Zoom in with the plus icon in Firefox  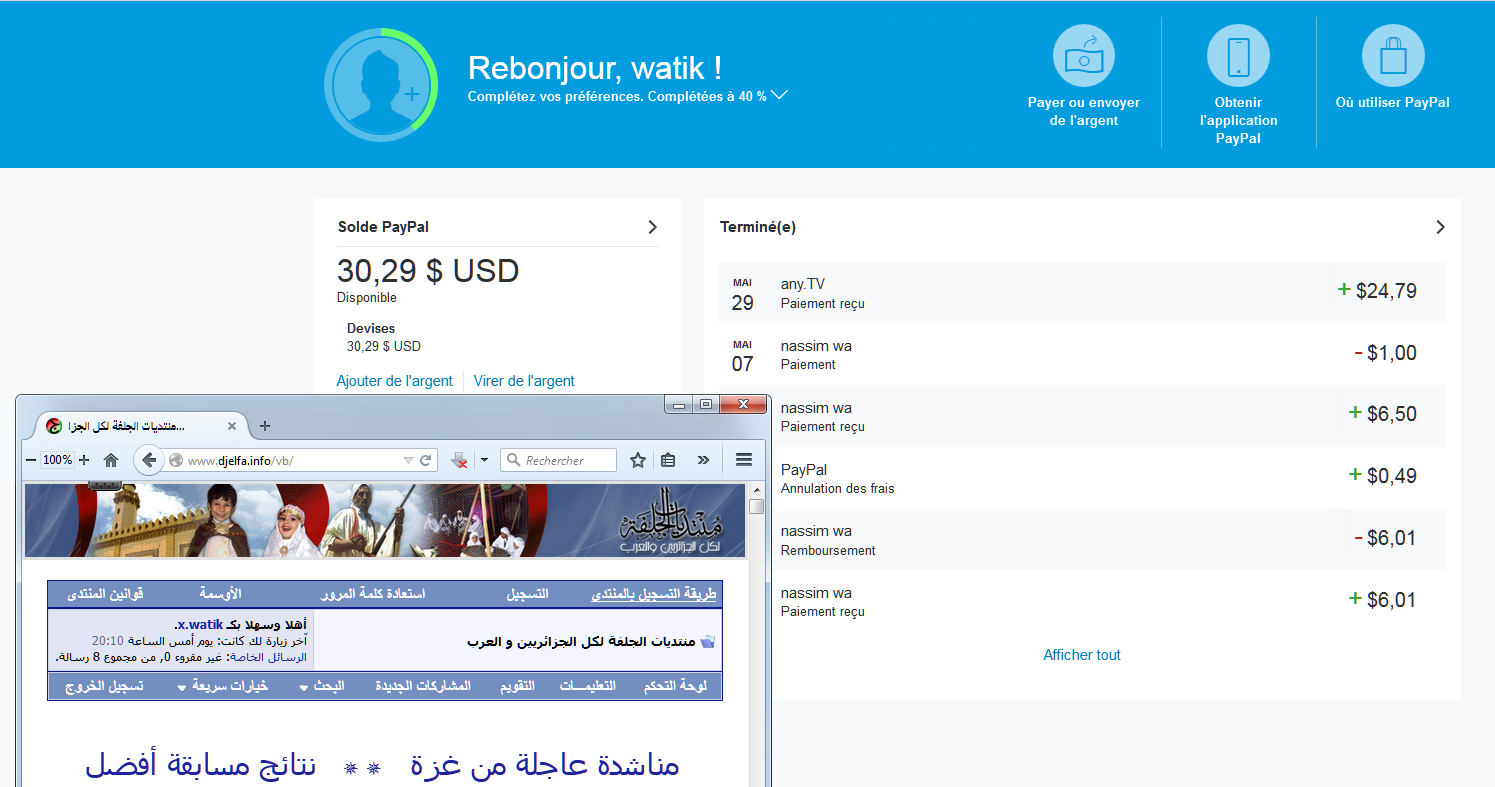[84, 460]
